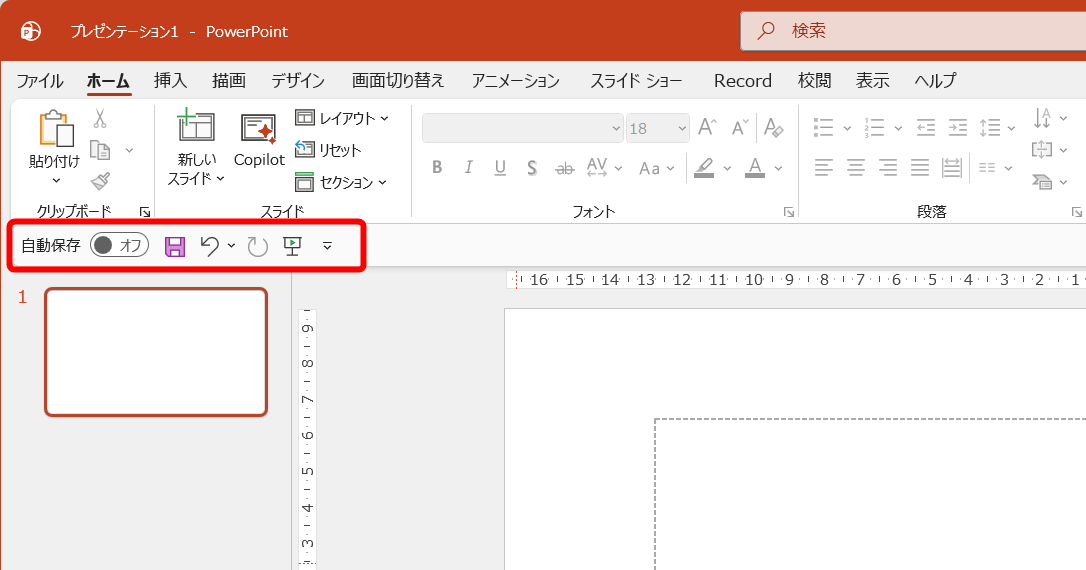Increase font size with the larger A icon
The height and width of the screenshot is (570, 1086).
pyautogui.click(x=707, y=127)
